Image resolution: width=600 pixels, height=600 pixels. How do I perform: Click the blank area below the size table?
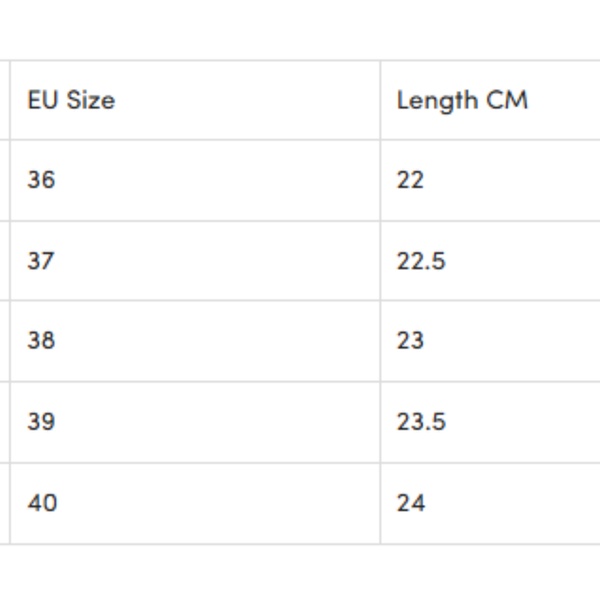tap(300, 574)
